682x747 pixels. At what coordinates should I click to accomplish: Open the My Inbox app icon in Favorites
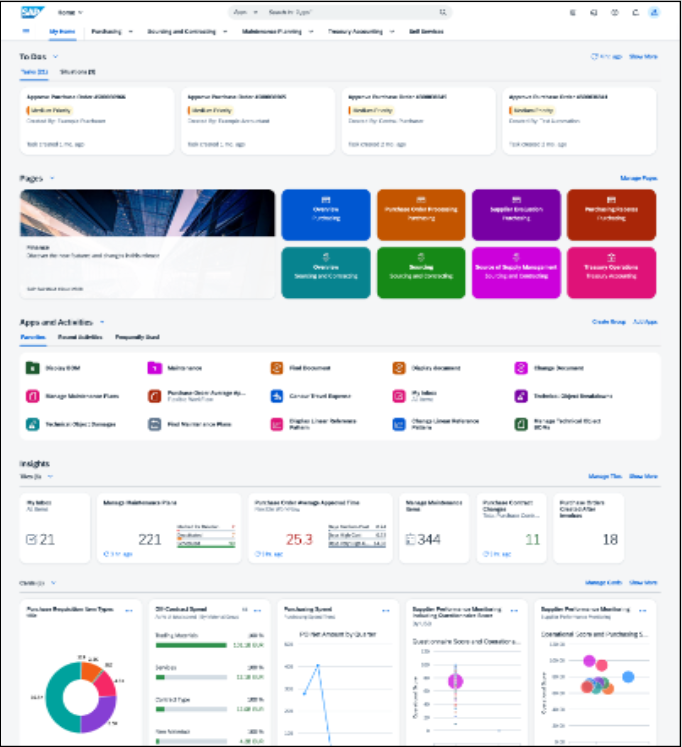coord(399,396)
